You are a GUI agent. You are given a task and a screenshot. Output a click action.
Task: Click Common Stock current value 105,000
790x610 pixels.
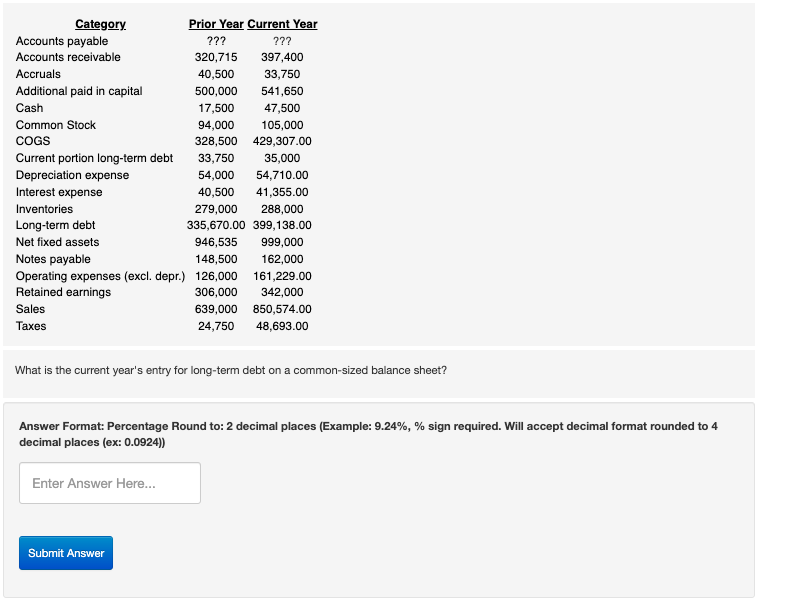coord(282,125)
